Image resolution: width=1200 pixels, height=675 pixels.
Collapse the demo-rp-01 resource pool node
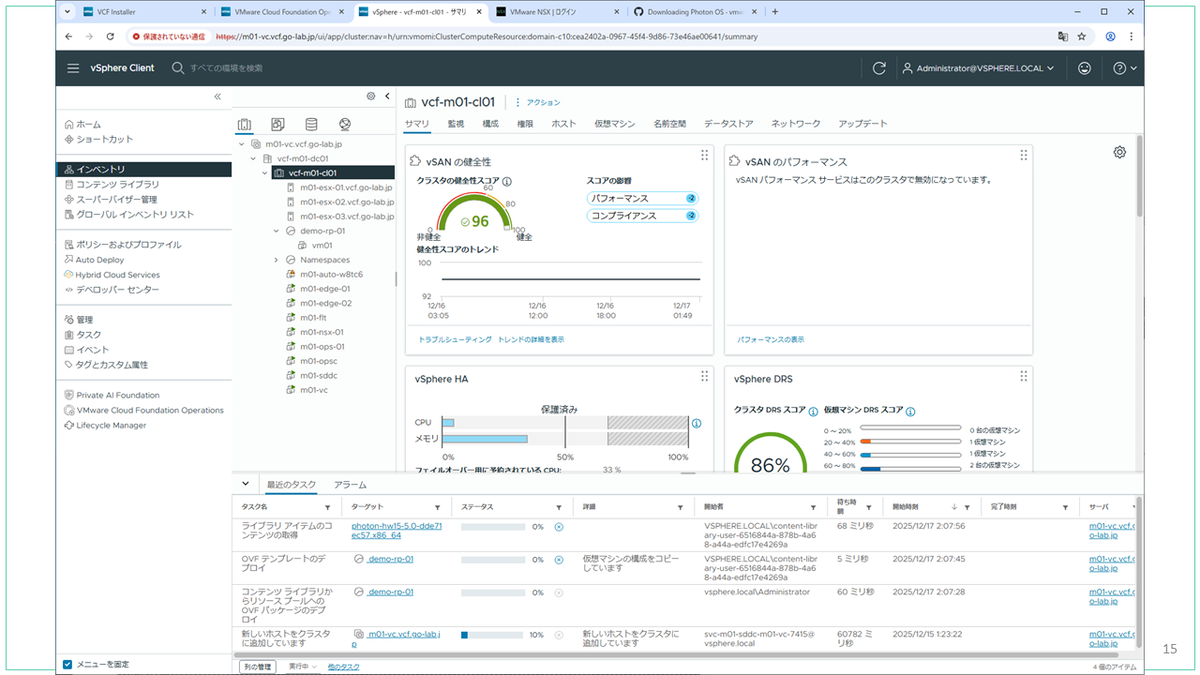click(x=277, y=231)
